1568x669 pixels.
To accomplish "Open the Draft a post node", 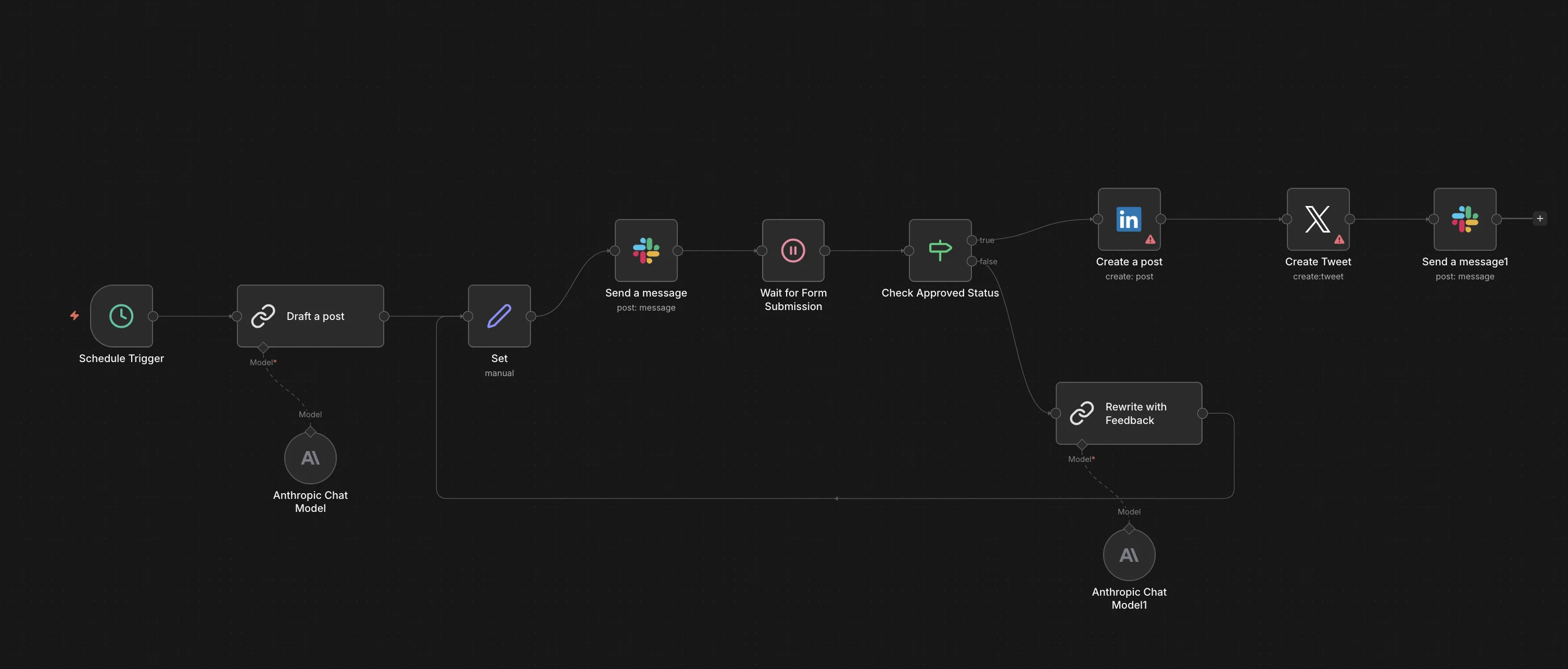I will (310, 316).
